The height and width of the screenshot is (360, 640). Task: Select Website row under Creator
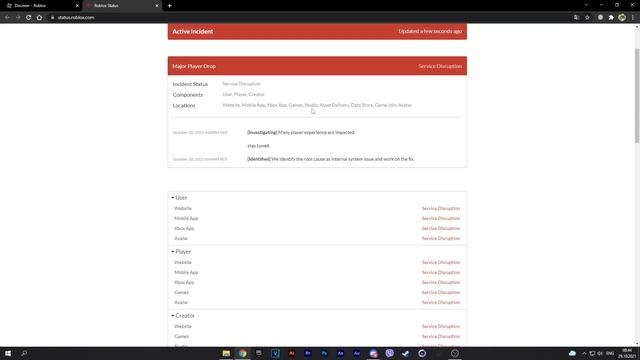pos(317,327)
